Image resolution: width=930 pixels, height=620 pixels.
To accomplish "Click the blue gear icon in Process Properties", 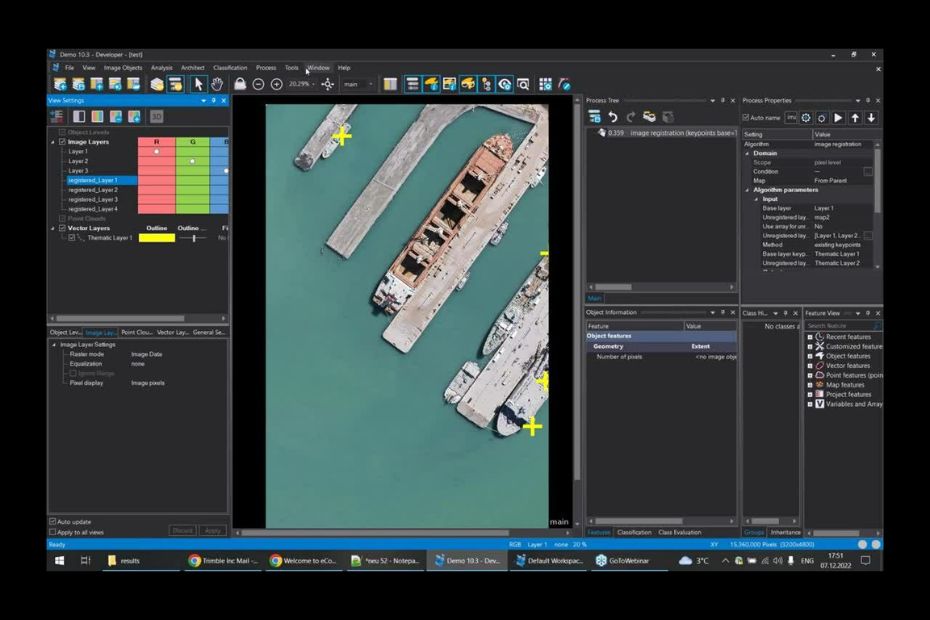I will point(805,117).
